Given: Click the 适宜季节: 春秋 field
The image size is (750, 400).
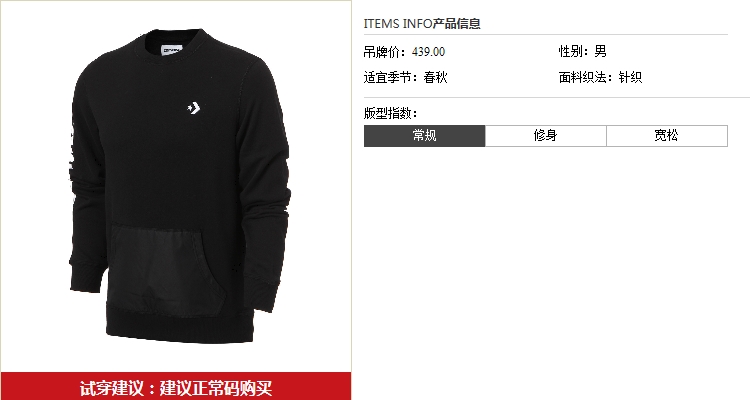Looking at the screenshot, I should pos(406,77).
